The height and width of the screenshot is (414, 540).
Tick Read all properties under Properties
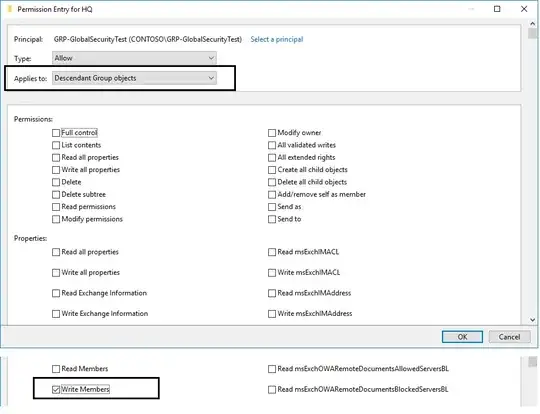56,252
